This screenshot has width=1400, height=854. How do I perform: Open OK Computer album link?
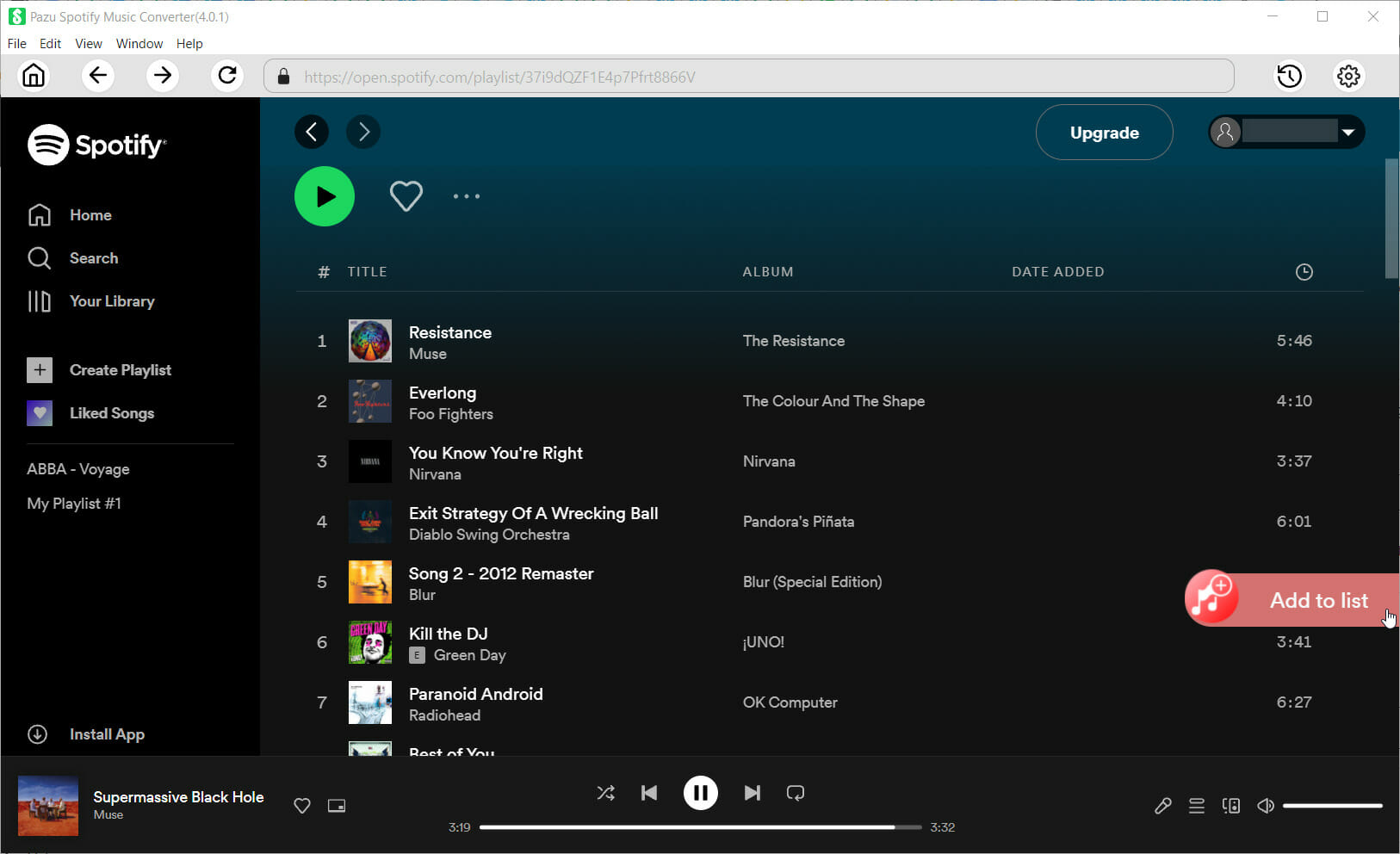(790, 702)
